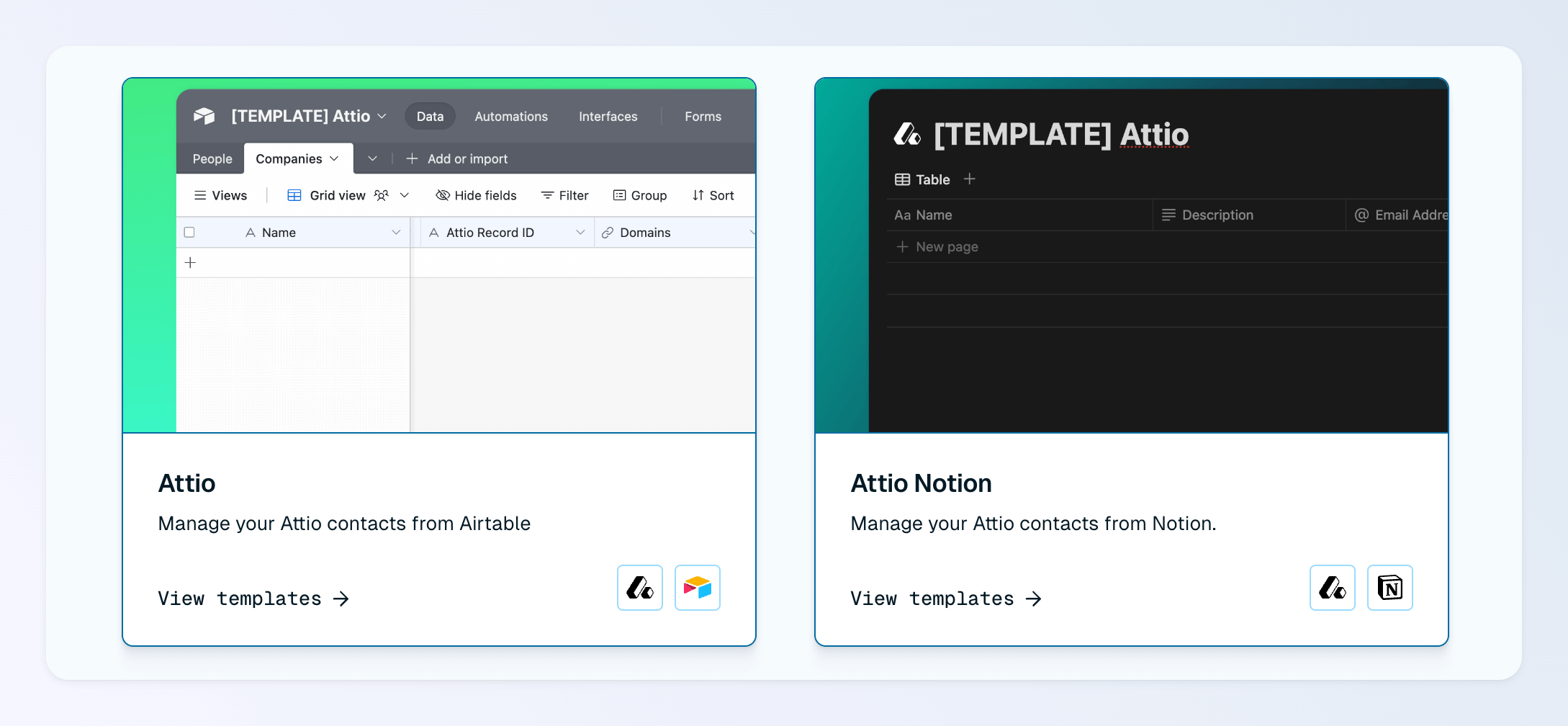
Task: Open the Filter option
Action: [x=564, y=195]
